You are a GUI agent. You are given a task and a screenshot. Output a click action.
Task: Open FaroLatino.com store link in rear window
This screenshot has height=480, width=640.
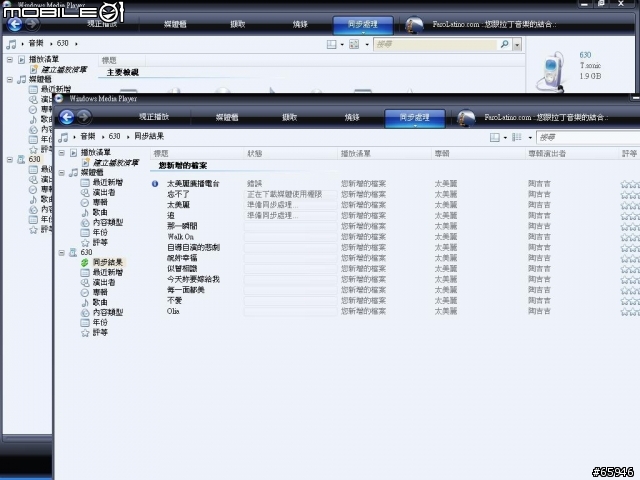point(494,24)
